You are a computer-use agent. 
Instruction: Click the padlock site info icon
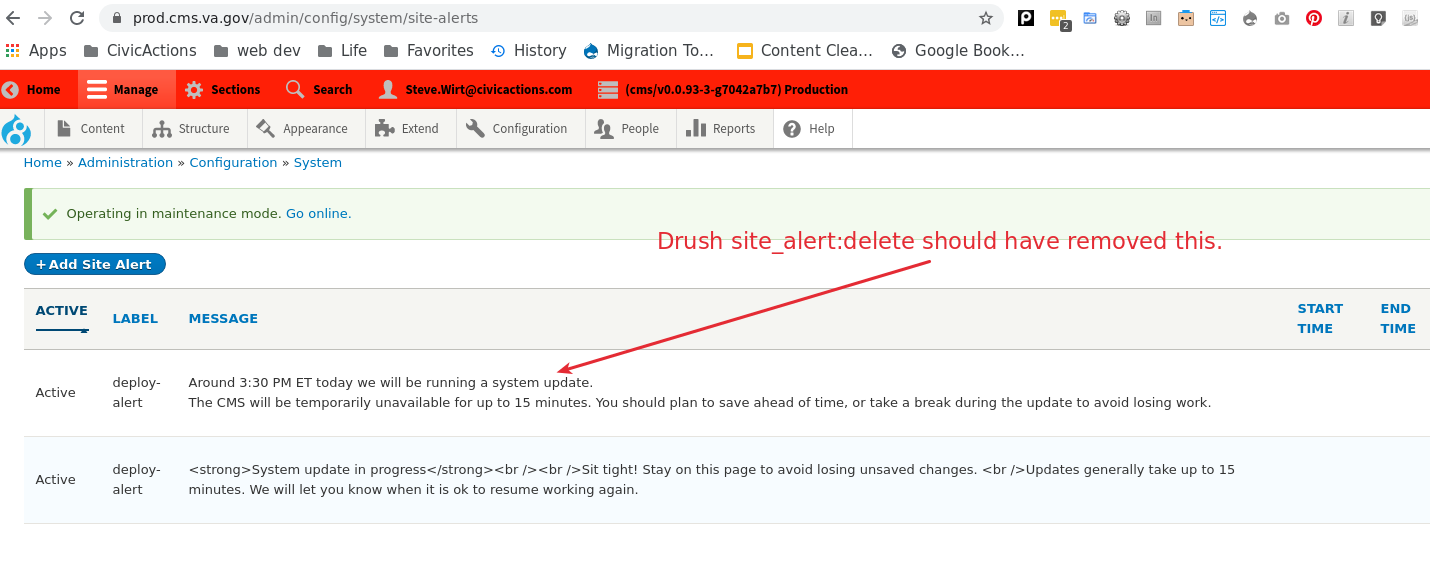pyautogui.click(x=117, y=18)
